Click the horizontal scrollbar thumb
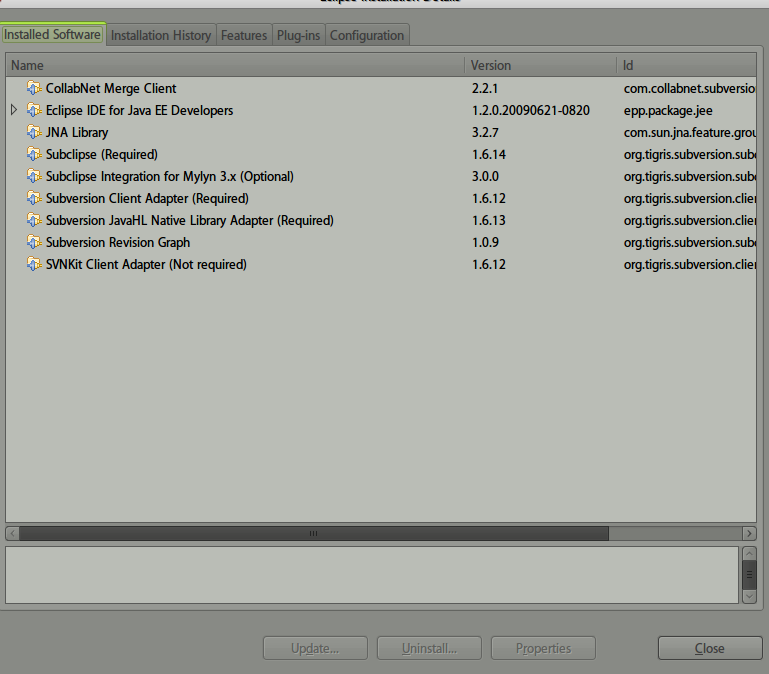769x674 pixels. pyautogui.click(x=314, y=533)
